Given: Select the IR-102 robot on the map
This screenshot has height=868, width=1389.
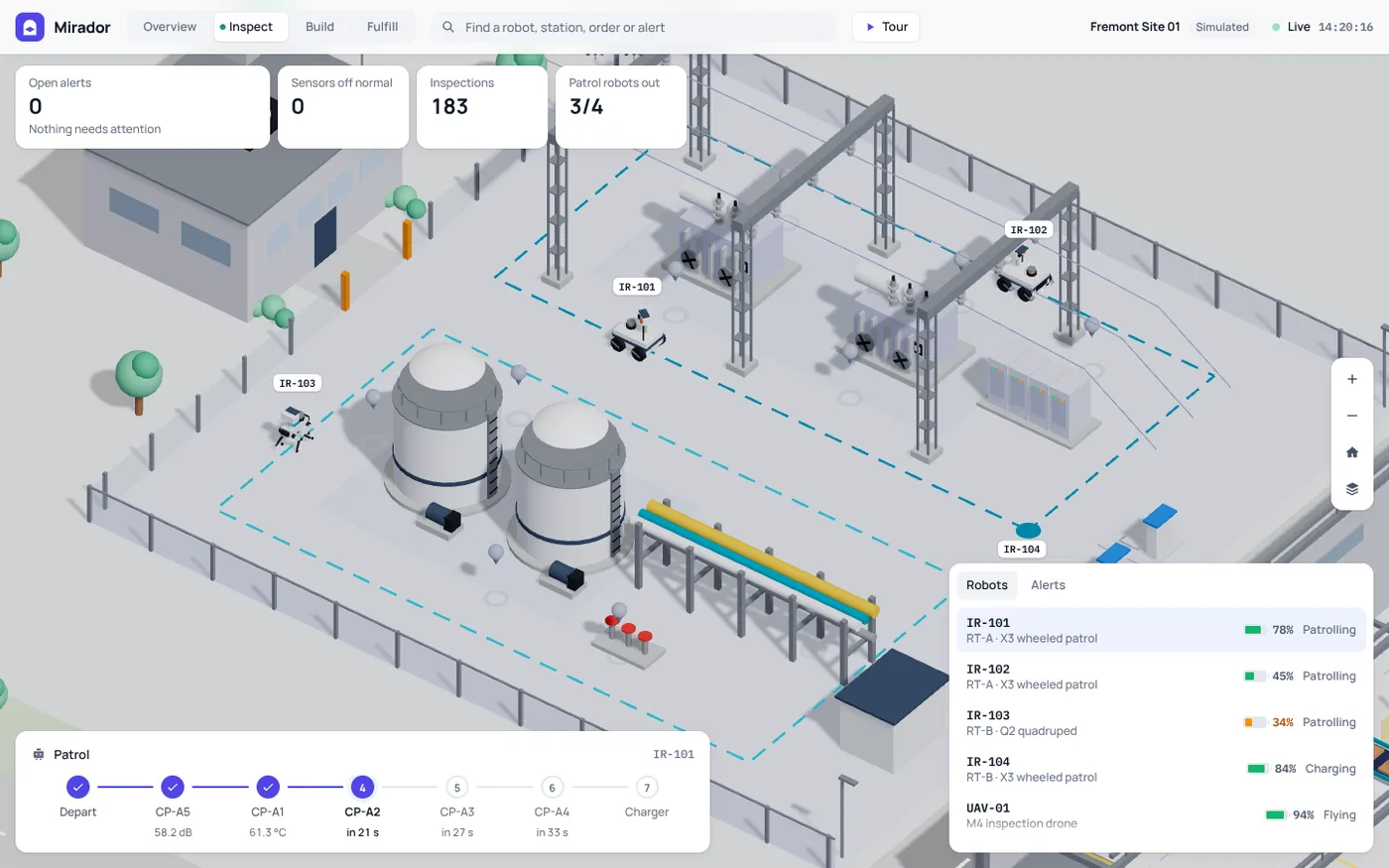Looking at the screenshot, I should coord(1024,276).
